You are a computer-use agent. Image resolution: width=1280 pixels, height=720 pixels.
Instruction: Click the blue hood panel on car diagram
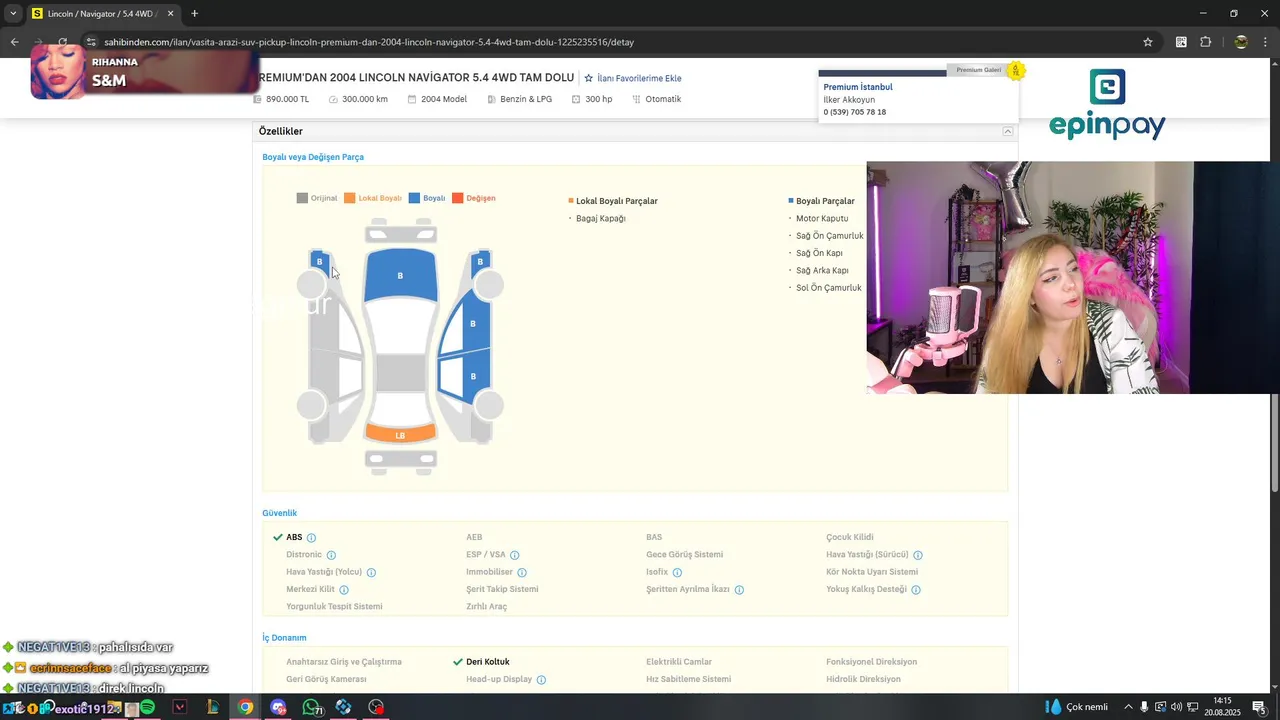400,275
